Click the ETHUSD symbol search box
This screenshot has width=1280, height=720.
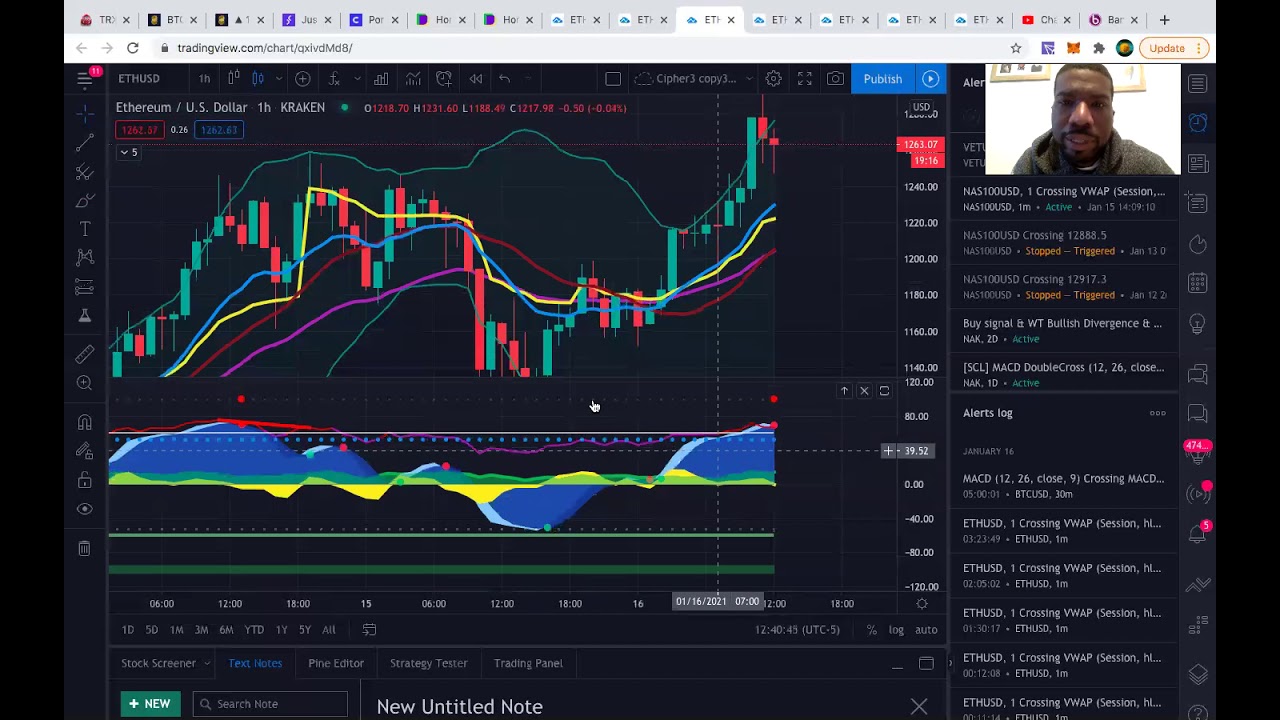139,78
